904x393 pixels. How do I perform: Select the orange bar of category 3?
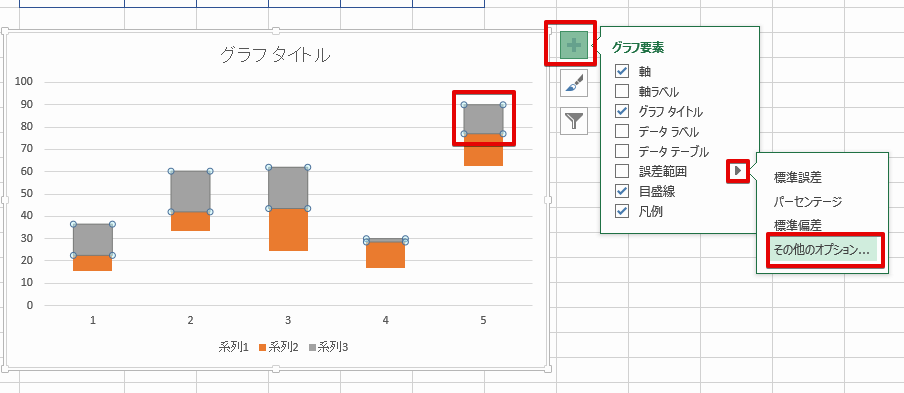point(288,229)
